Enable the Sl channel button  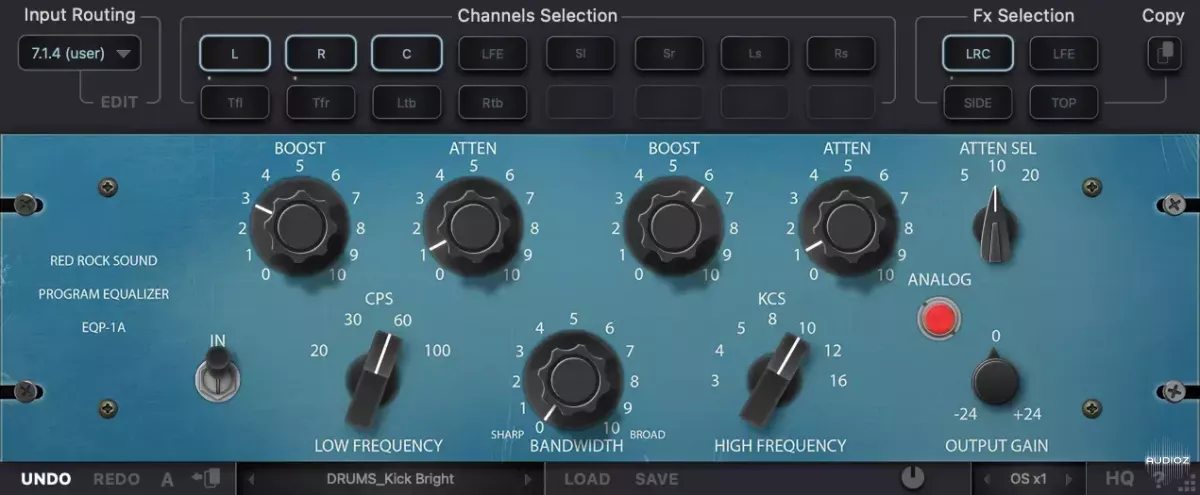point(580,54)
